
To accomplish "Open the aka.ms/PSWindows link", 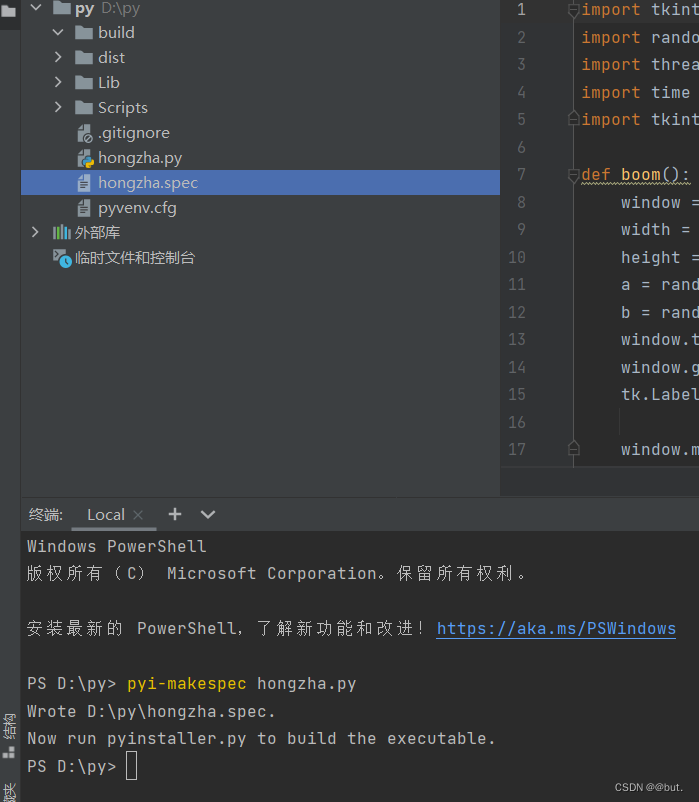I will pyautogui.click(x=556, y=628).
